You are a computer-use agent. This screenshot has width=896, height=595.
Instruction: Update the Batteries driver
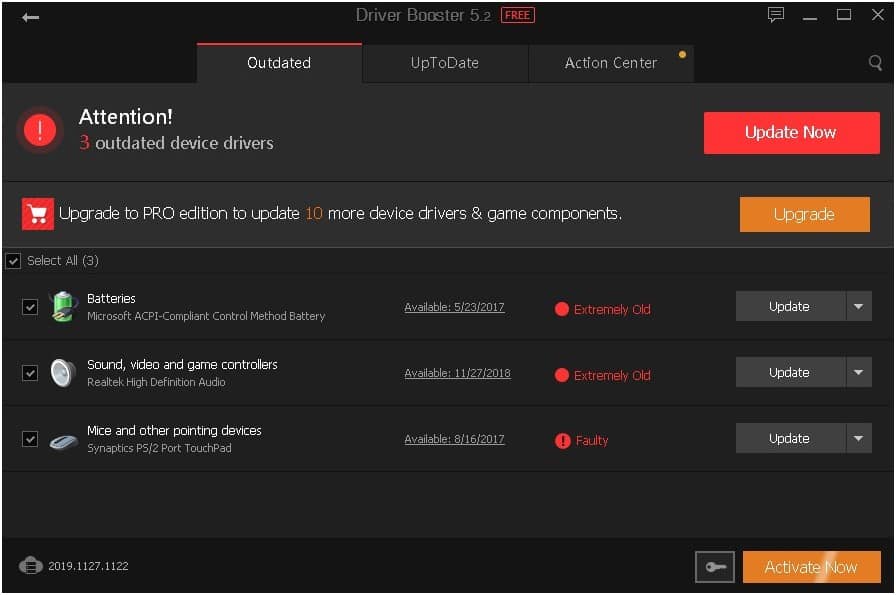tap(790, 306)
